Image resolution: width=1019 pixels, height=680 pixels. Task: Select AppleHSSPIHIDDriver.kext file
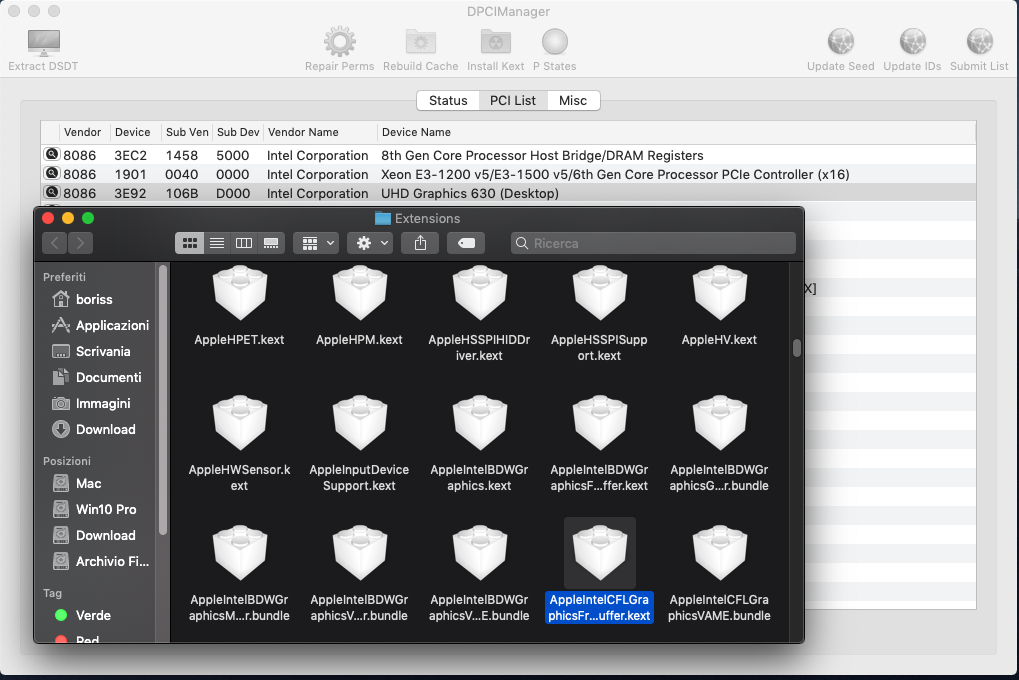pyautogui.click(x=479, y=312)
